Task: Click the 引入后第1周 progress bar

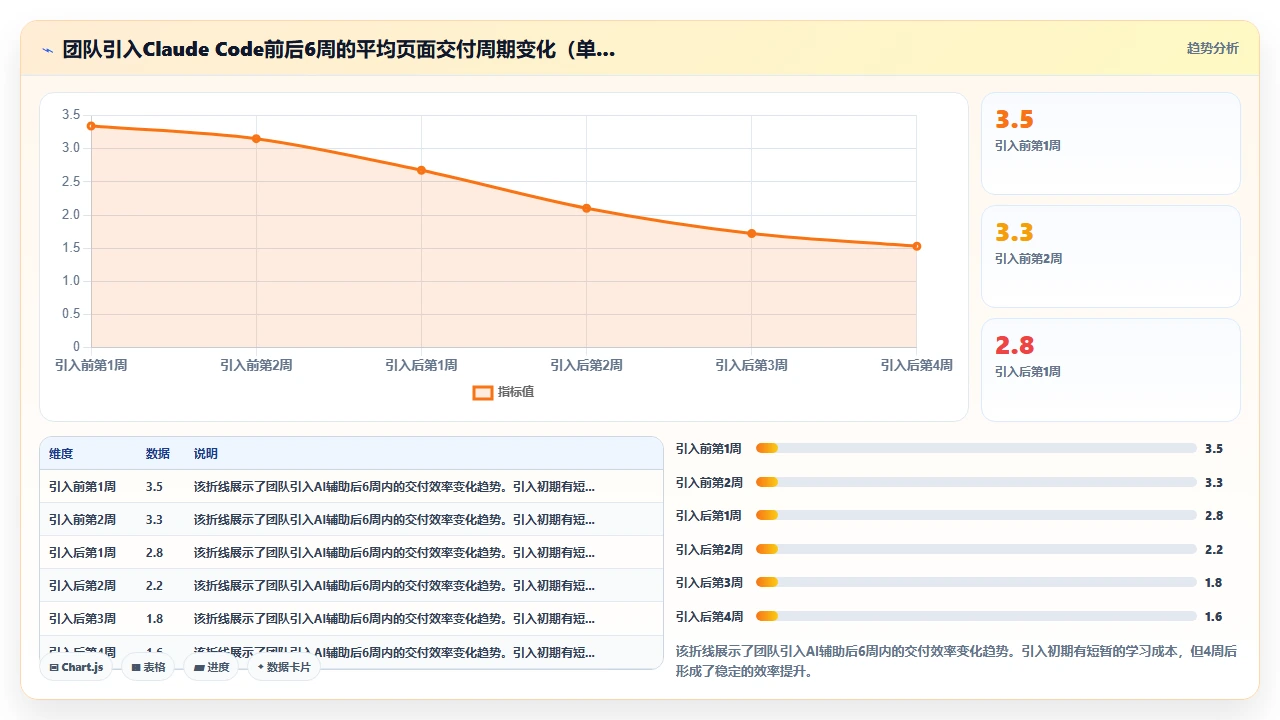Action: 976,516
